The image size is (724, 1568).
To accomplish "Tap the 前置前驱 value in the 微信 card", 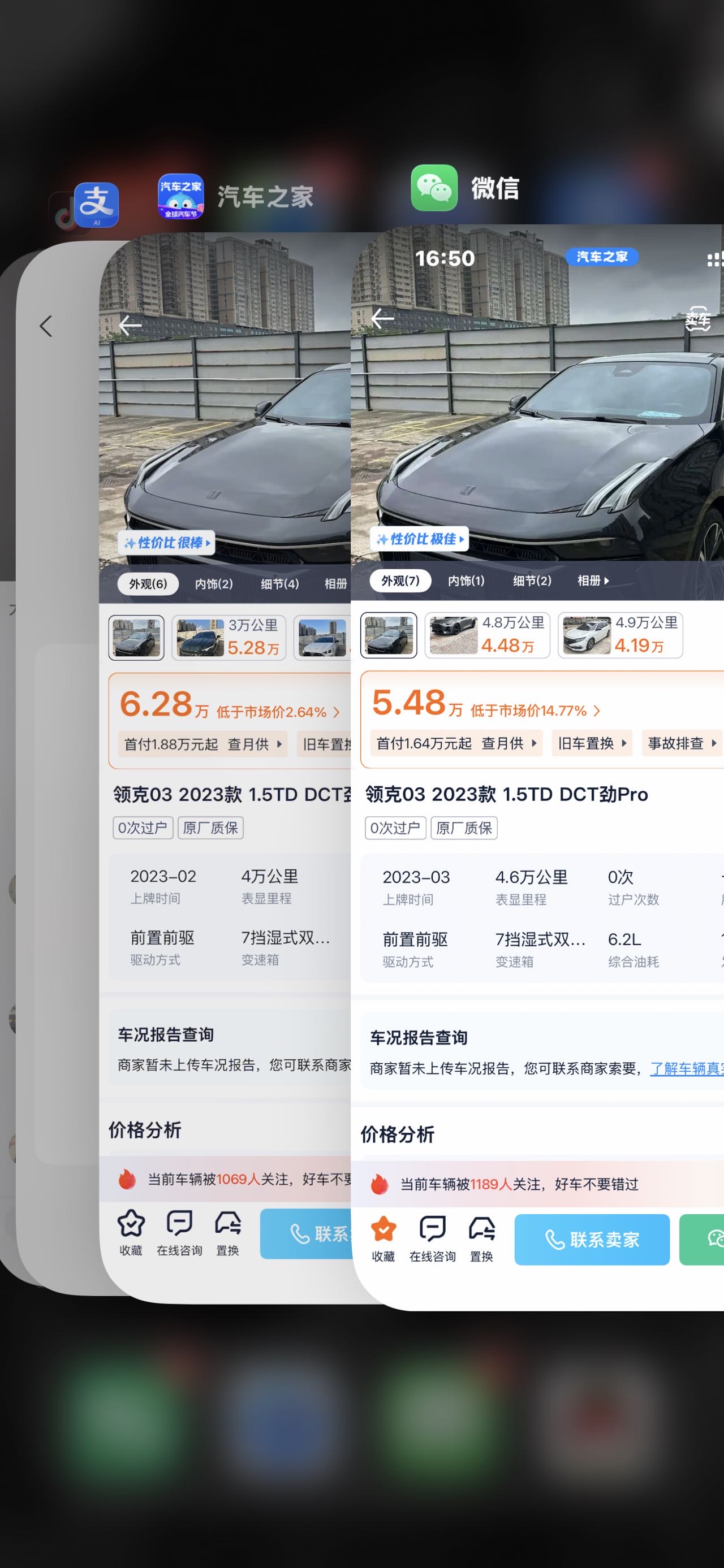I will [415, 939].
